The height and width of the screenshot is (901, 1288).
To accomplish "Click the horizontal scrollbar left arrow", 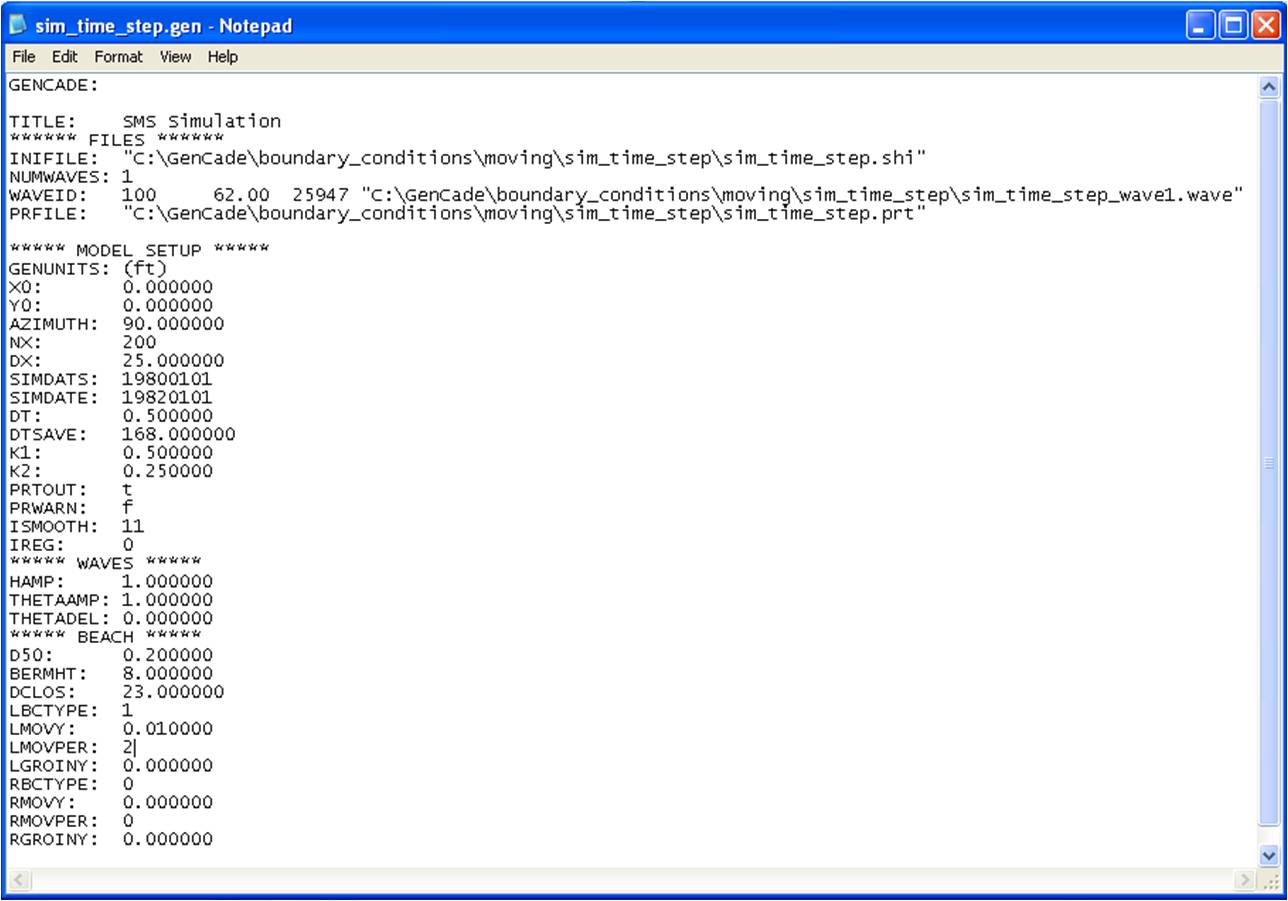I will tap(19, 881).
